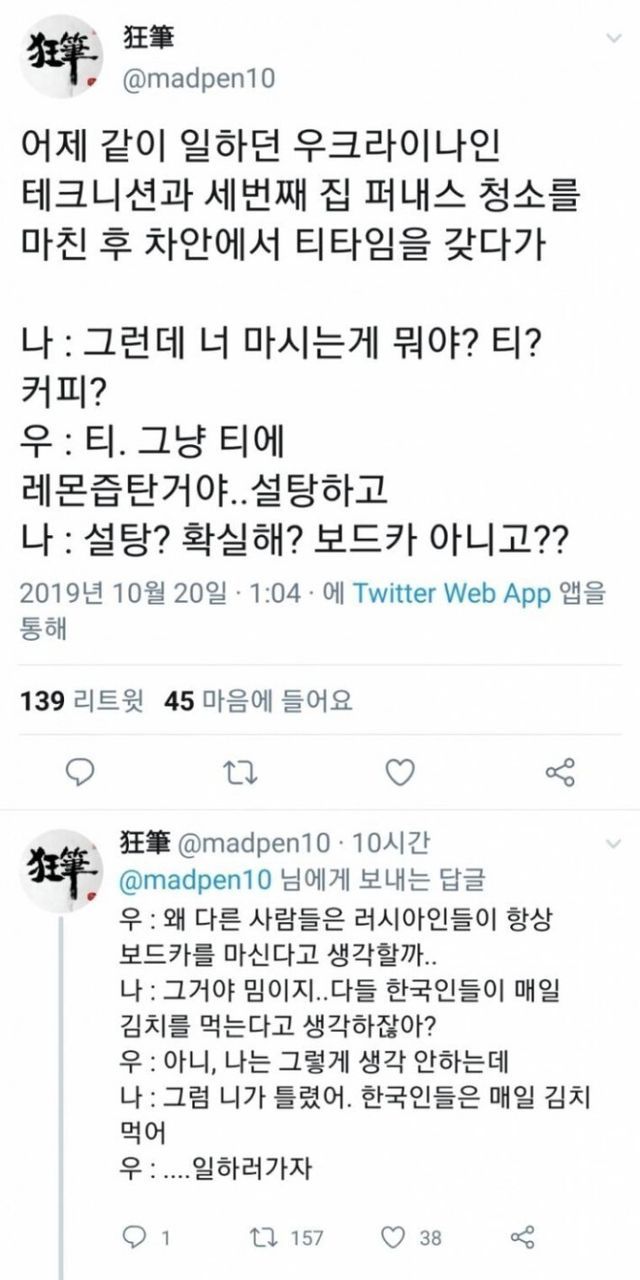Click the reply icon under the main tweet
The width and height of the screenshot is (640, 1280).
point(86,771)
